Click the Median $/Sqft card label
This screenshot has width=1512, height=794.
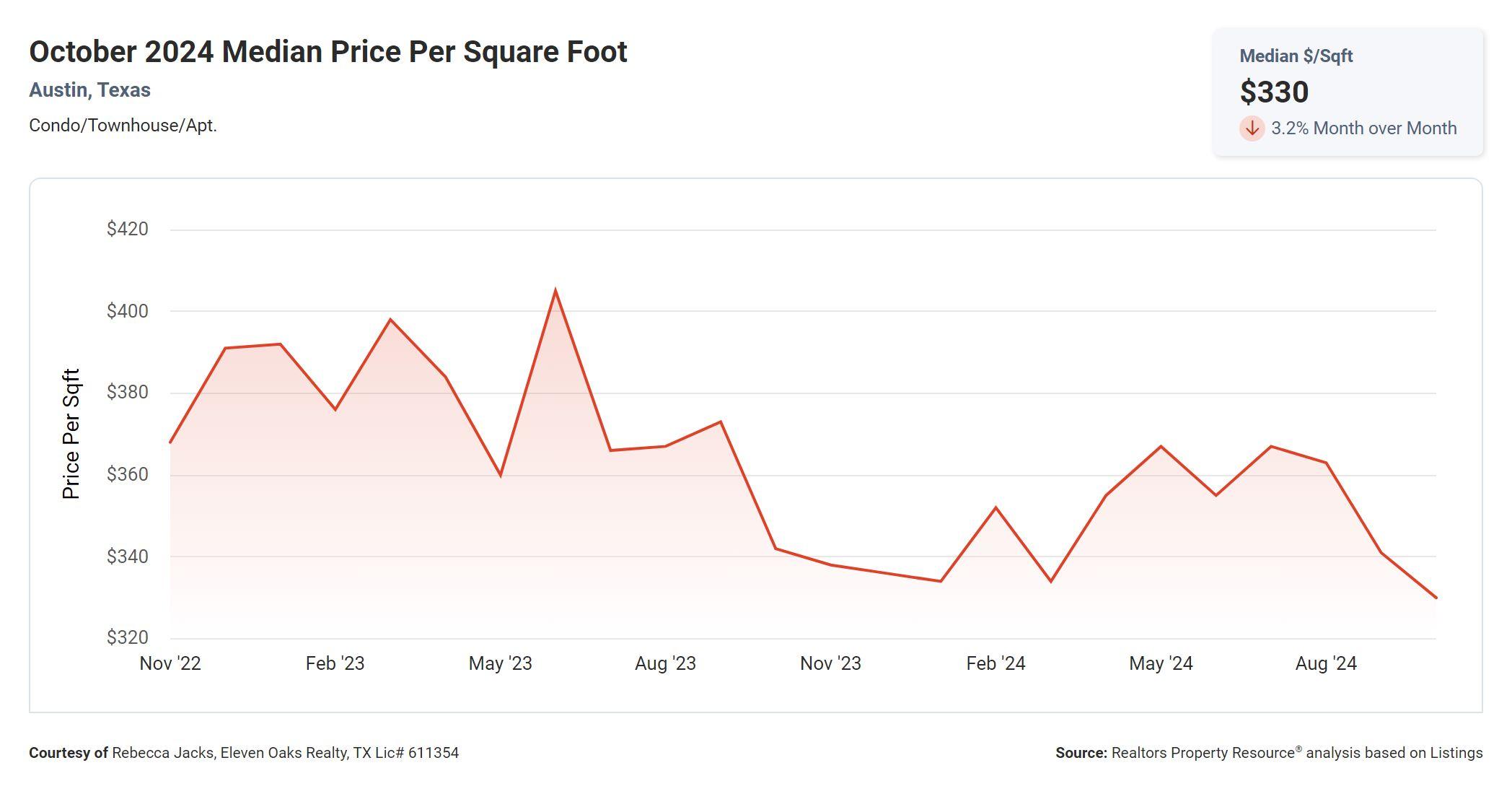point(1296,56)
